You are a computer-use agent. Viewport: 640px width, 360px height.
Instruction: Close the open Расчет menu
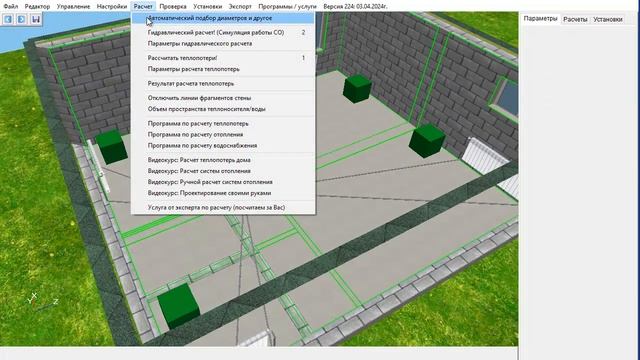tap(143, 7)
